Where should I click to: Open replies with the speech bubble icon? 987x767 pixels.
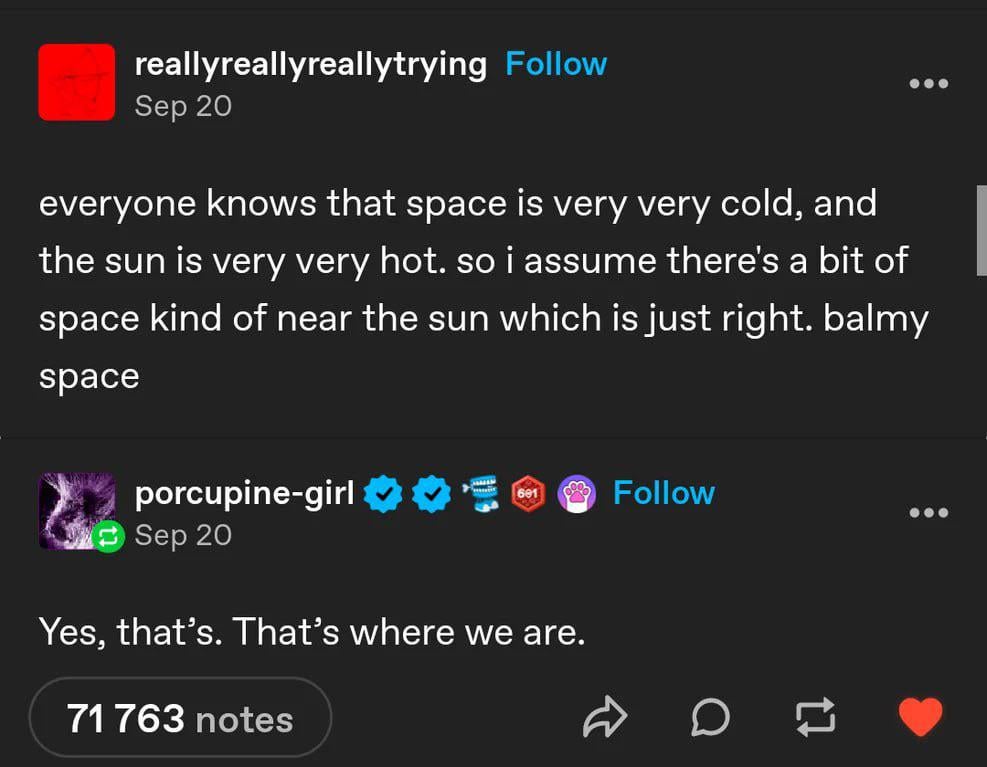coord(711,718)
